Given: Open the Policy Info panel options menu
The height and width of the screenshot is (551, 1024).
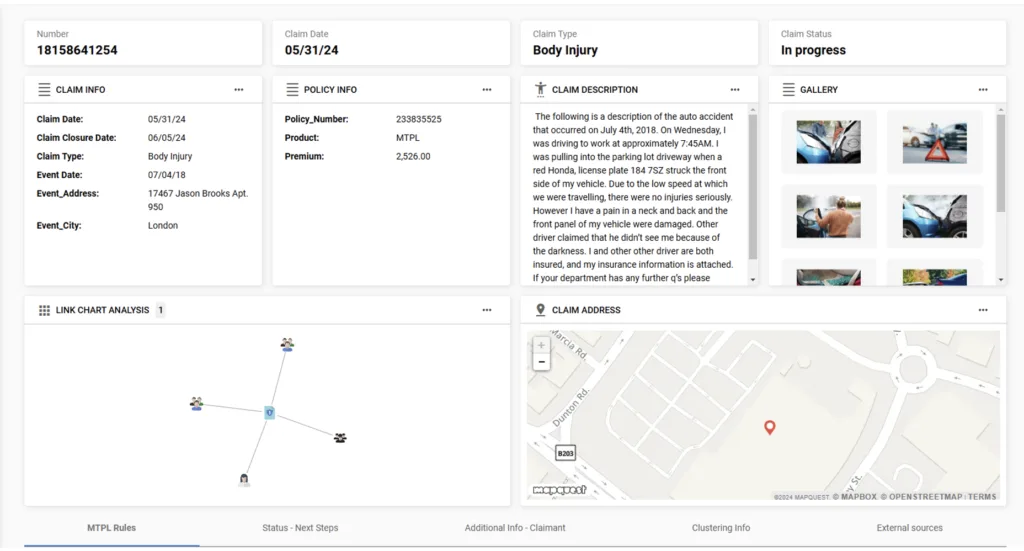Looking at the screenshot, I should (487, 89).
